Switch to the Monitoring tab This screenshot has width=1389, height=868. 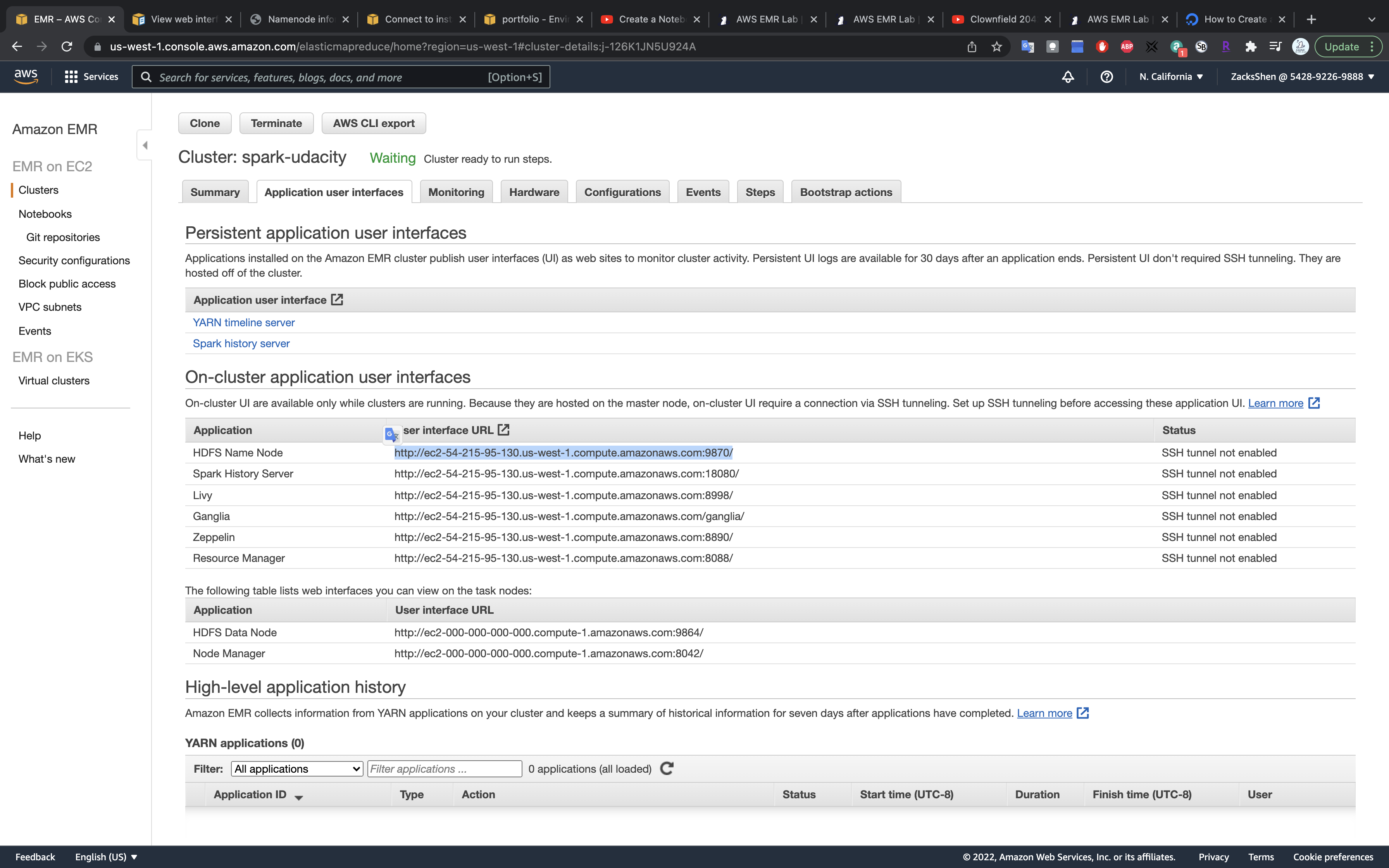456,192
